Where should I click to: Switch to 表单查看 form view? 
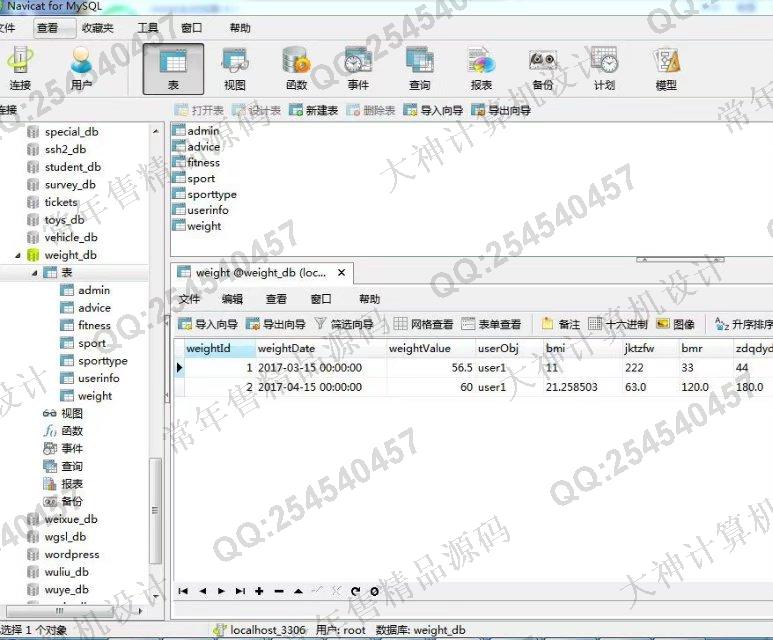coord(491,324)
